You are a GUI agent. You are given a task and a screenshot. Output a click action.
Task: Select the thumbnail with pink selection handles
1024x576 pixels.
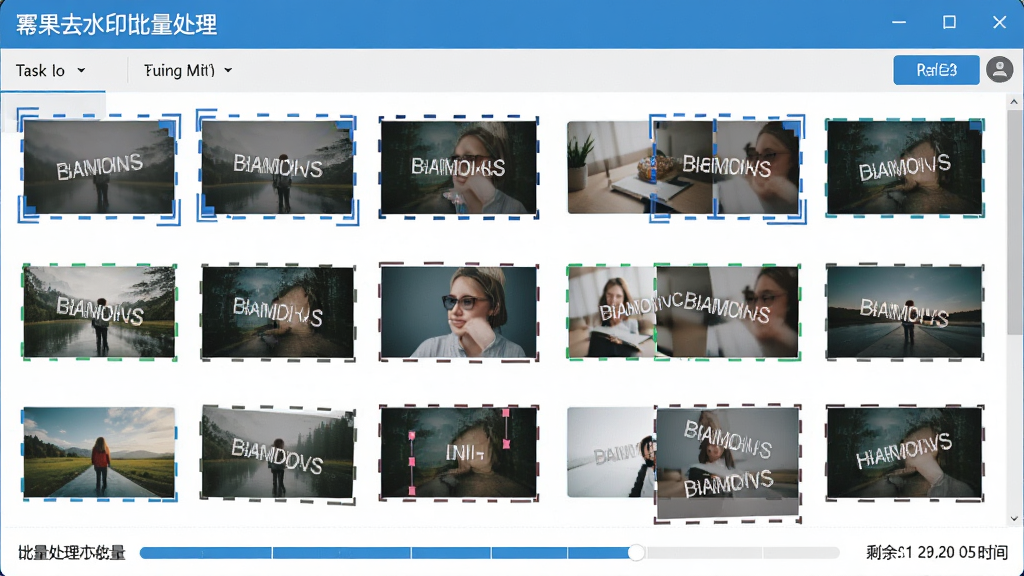click(x=458, y=452)
